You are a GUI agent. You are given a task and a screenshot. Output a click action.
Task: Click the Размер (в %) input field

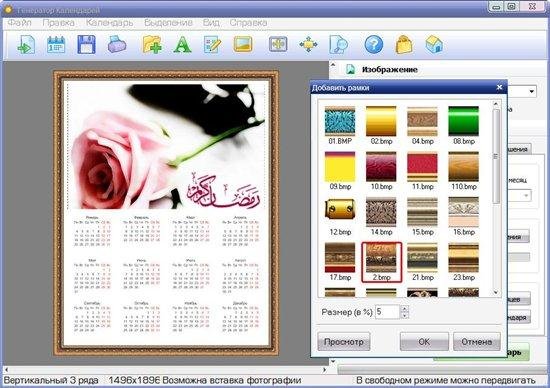coord(387,312)
